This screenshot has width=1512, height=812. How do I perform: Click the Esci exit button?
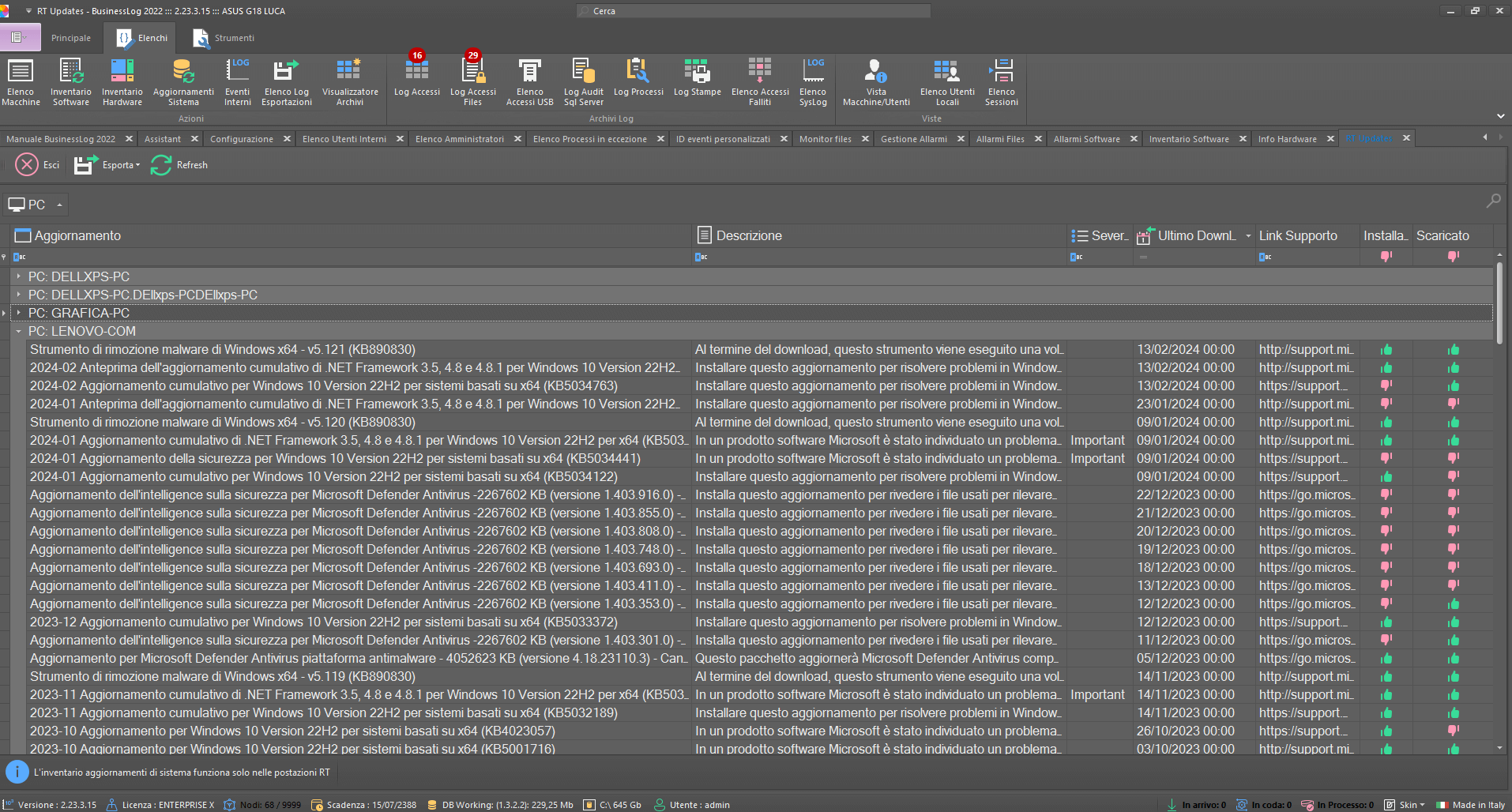pyautogui.click(x=37, y=165)
